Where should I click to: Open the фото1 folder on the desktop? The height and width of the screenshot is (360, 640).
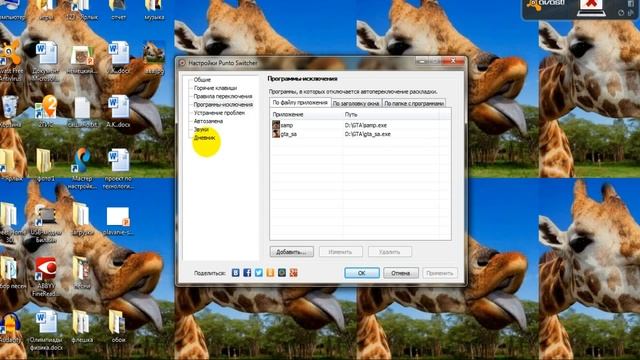tap(45, 164)
